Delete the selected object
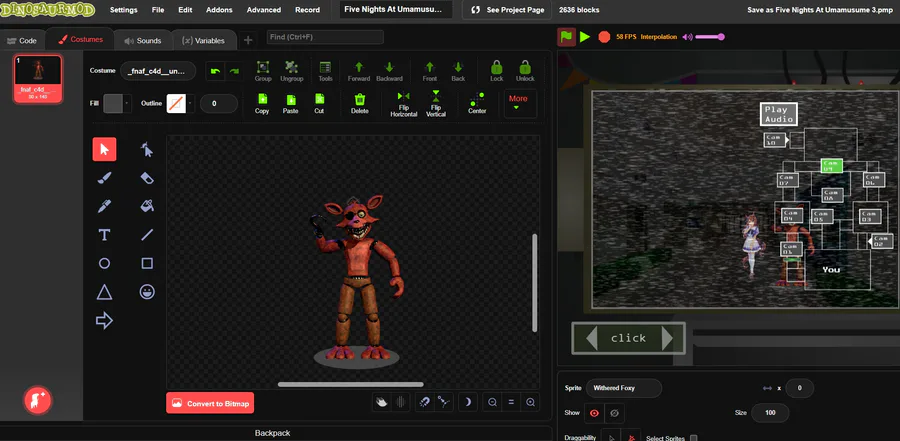Screen dimensions: 900x441 click(359, 103)
